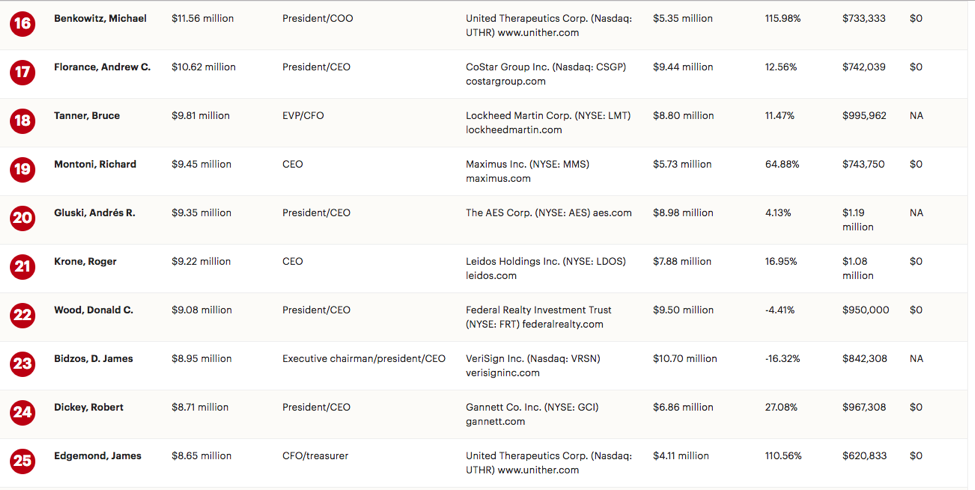
Task: Click Executive chairman/president/CEO title text
Action: [x=364, y=359]
